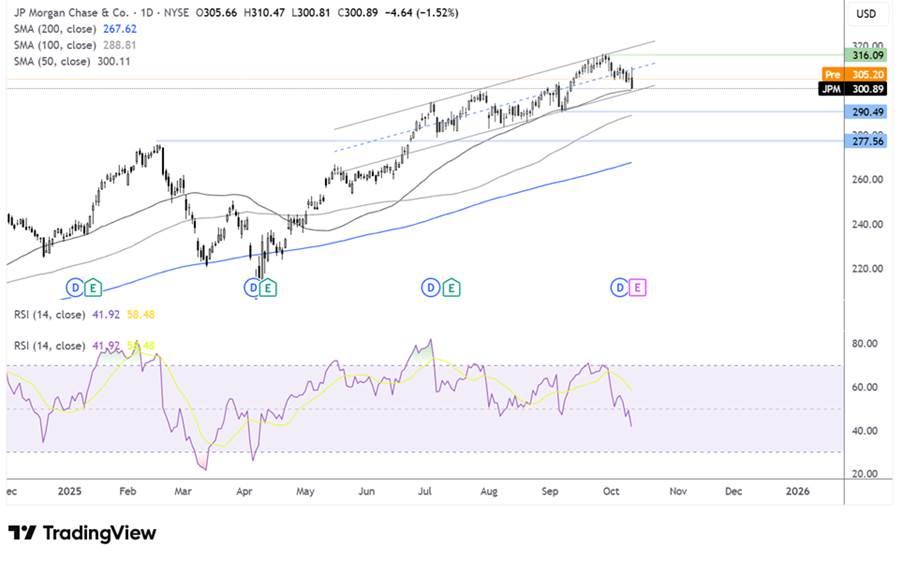Click the open price O305.66
Screen dimensions: 902x561
click(216, 13)
